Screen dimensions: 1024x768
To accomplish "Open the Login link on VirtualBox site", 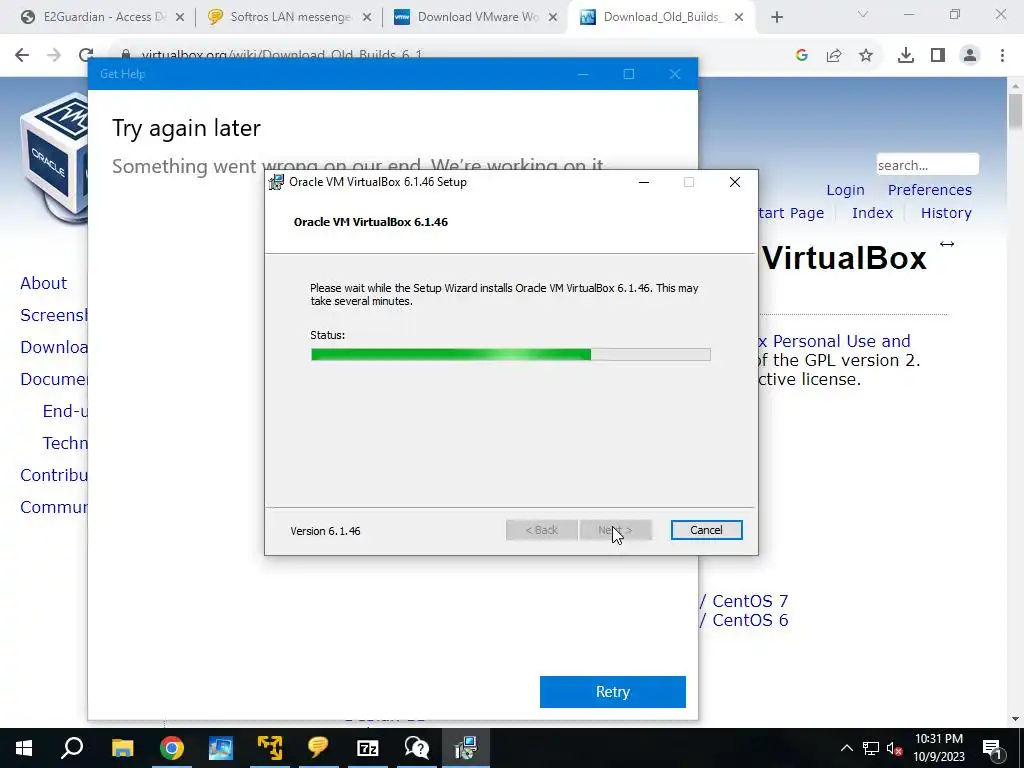I will point(845,190).
